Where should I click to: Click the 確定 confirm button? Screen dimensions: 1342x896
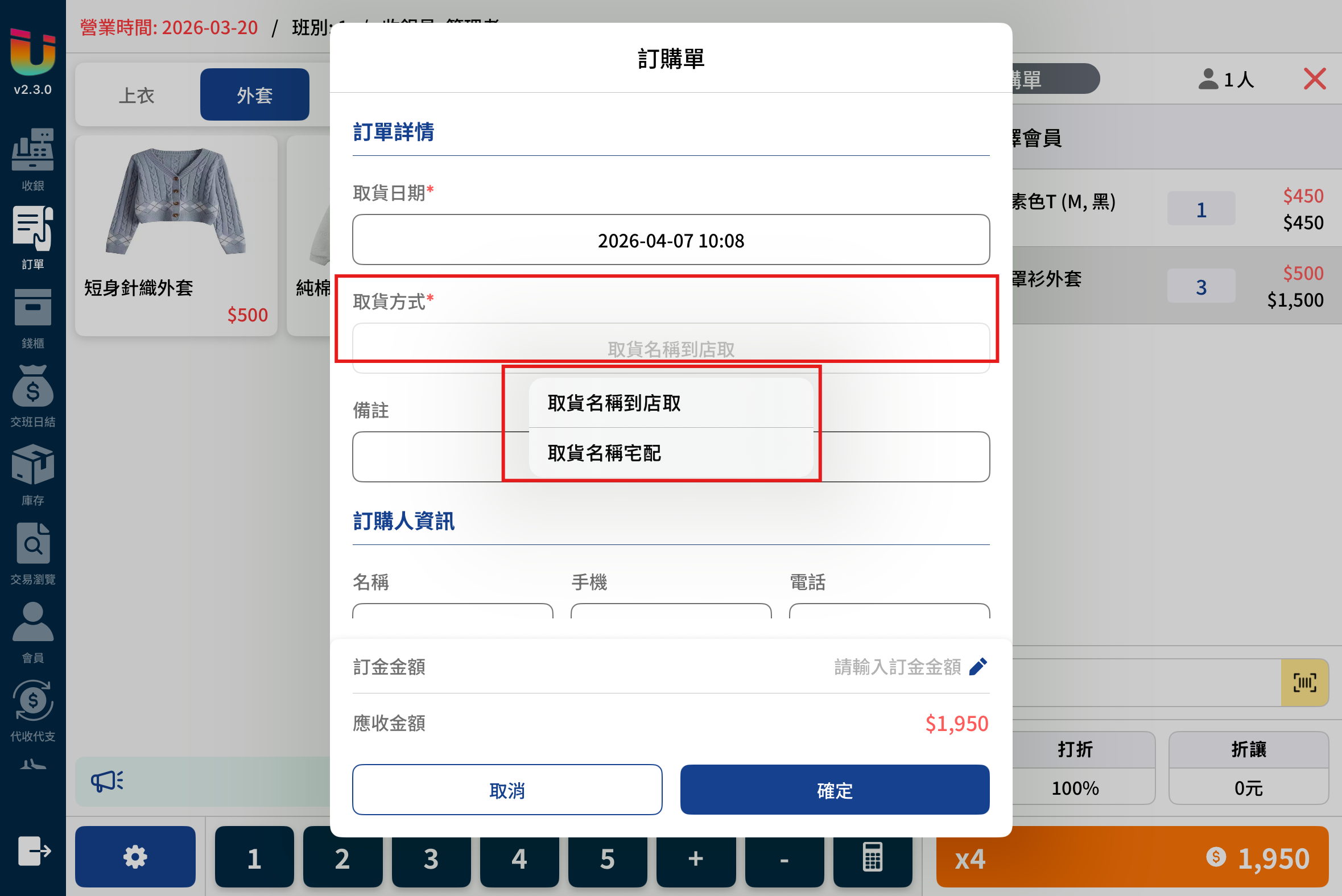point(835,790)
